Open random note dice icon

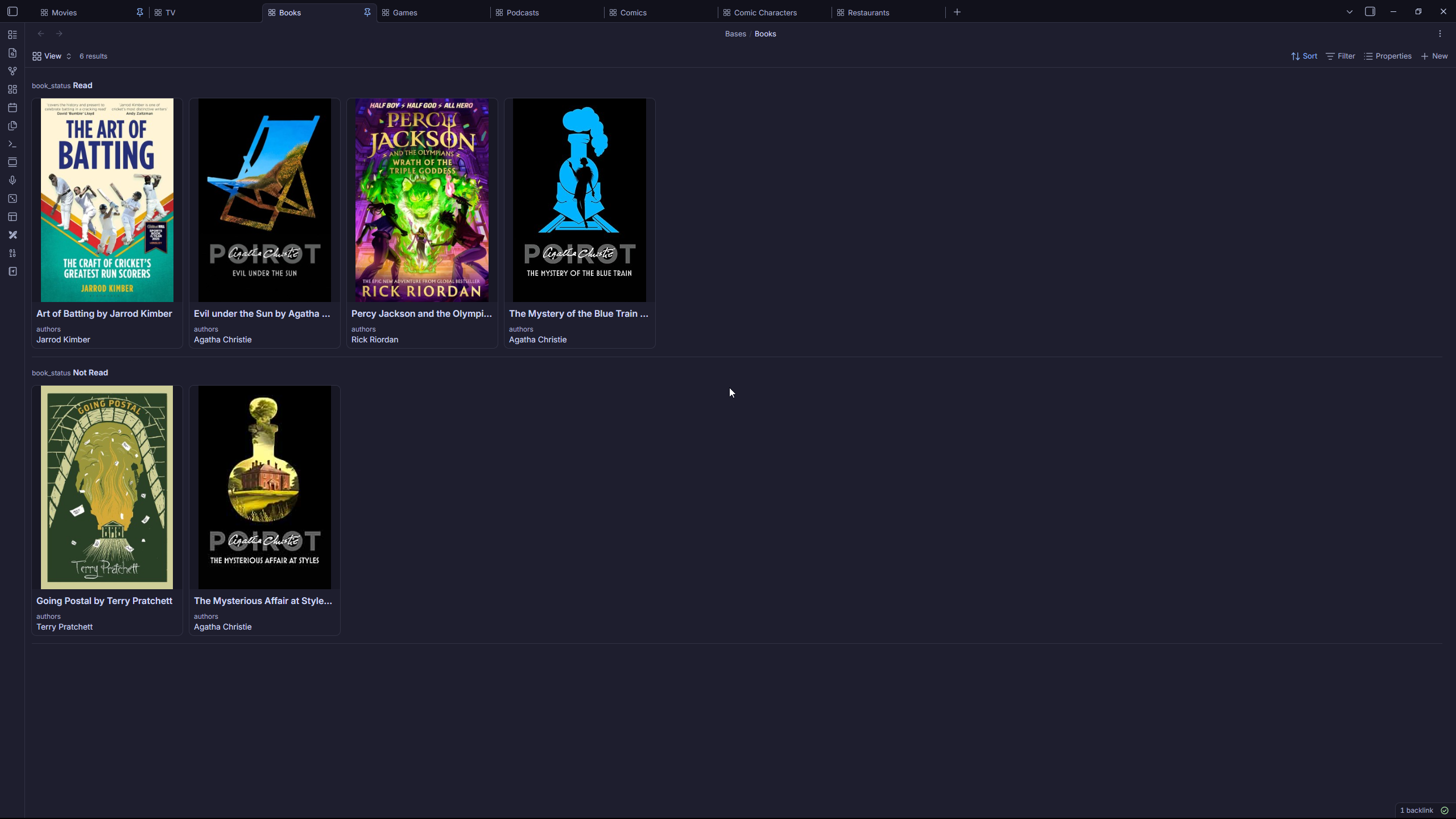tap(13, 198)
